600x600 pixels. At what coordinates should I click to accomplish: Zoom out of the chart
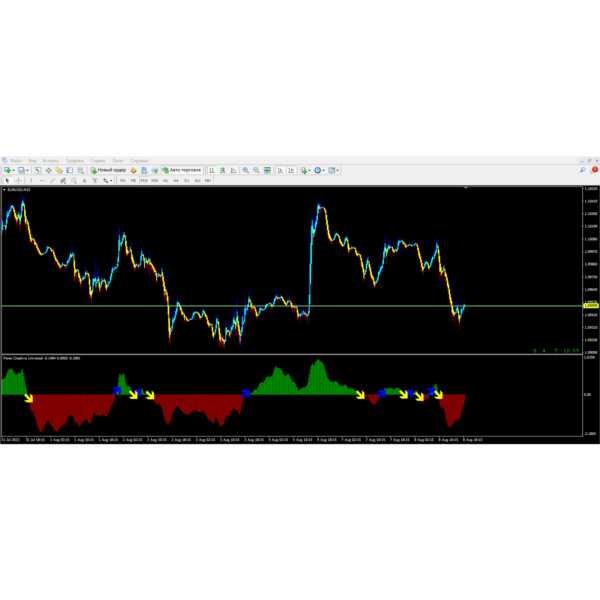256,170
